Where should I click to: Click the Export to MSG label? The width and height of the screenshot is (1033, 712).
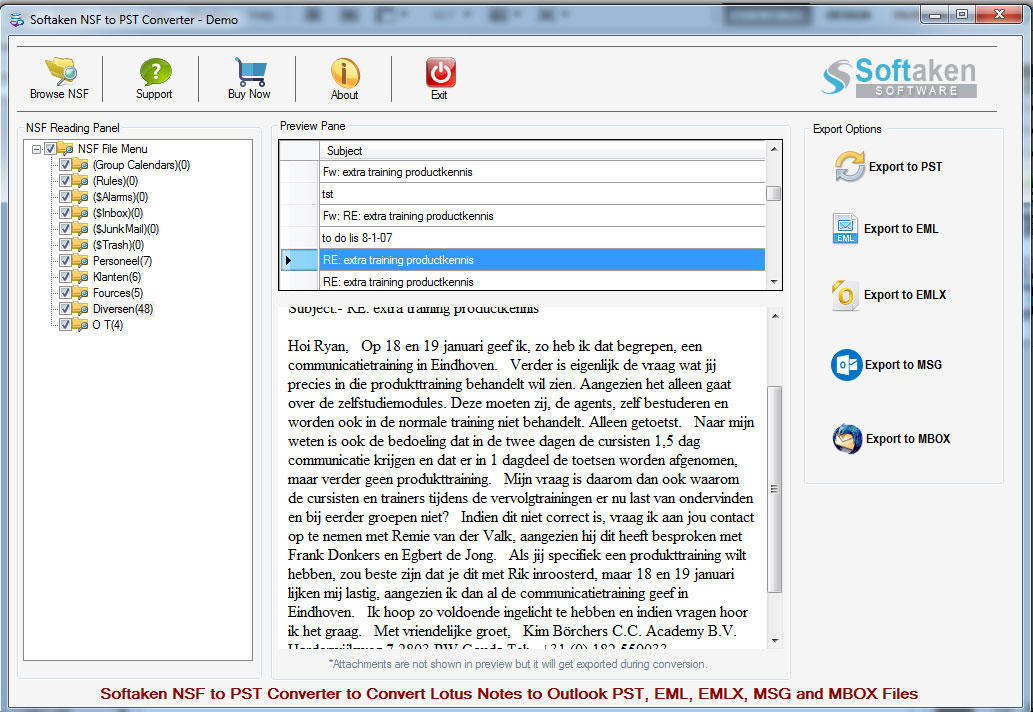pos(903,365)
